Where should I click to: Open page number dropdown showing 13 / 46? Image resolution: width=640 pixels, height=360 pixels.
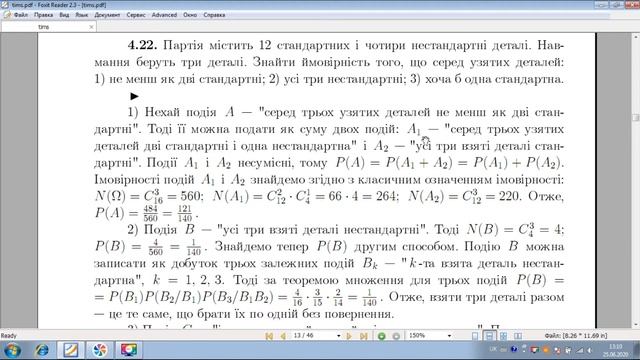tap(338, 336)
